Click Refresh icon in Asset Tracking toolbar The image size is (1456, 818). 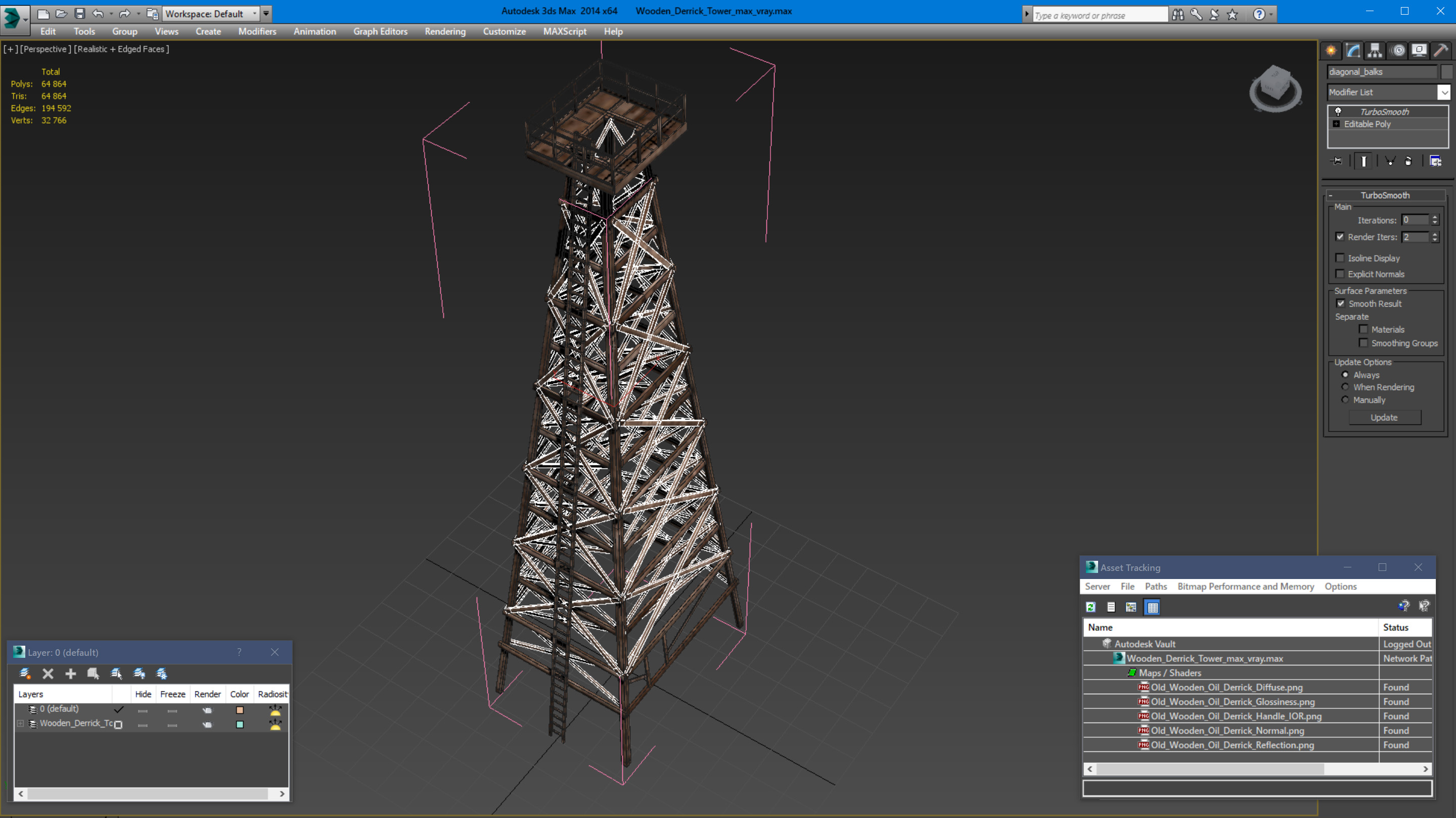click(1091, 607)
